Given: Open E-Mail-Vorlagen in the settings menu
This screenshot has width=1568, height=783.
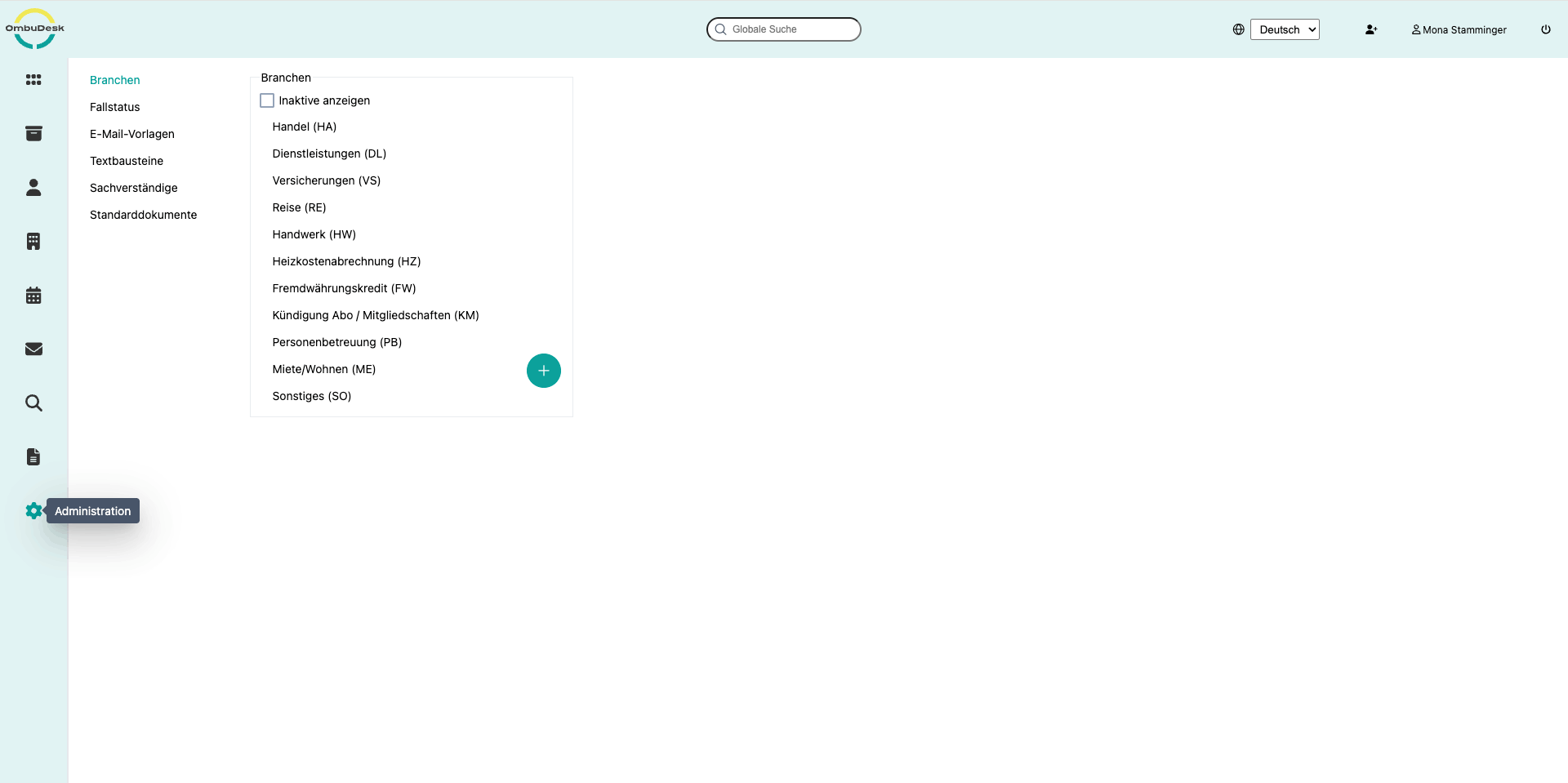Looking at the screenshot, I should pyautogui.click(x=132, y=134).
